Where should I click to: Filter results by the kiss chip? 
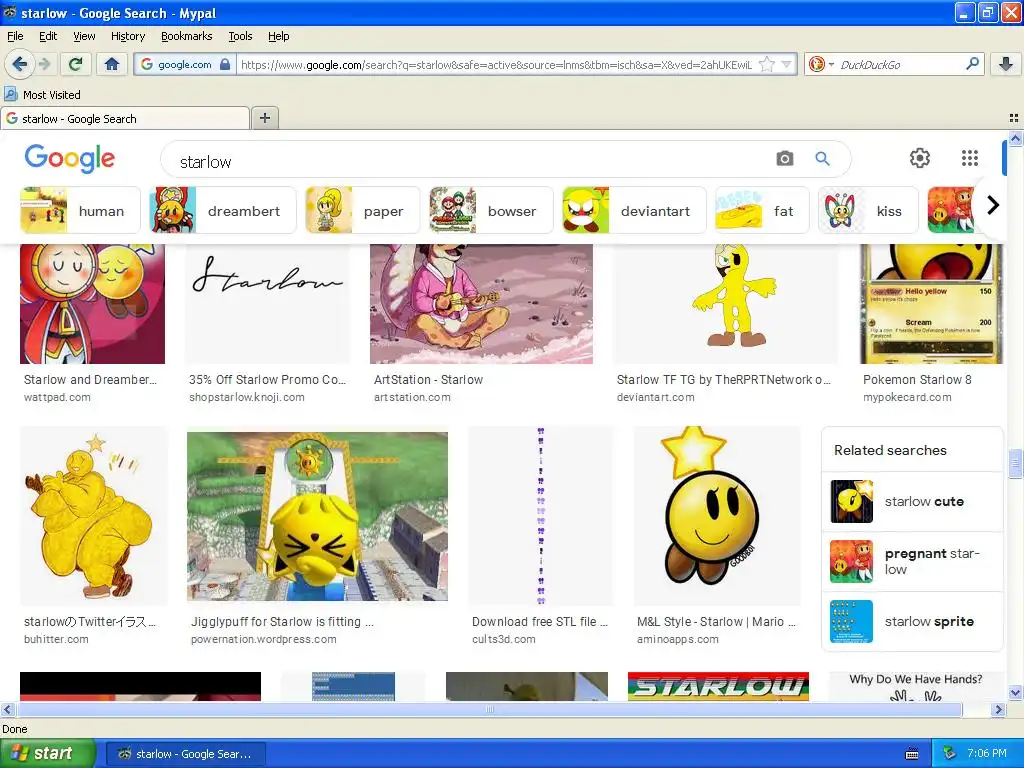(869, 210)
